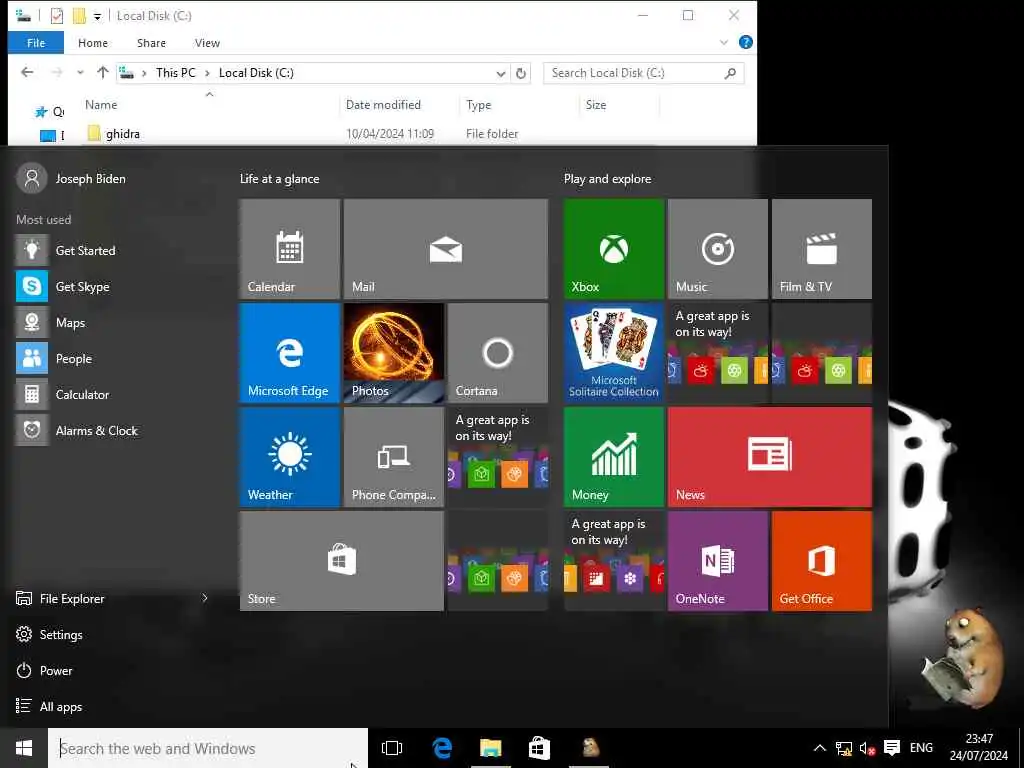Image resolution: width=1024 pixels, height=768 pixels.
Task: Open Explorer Help question mark icon
Action: pos(745,42)
